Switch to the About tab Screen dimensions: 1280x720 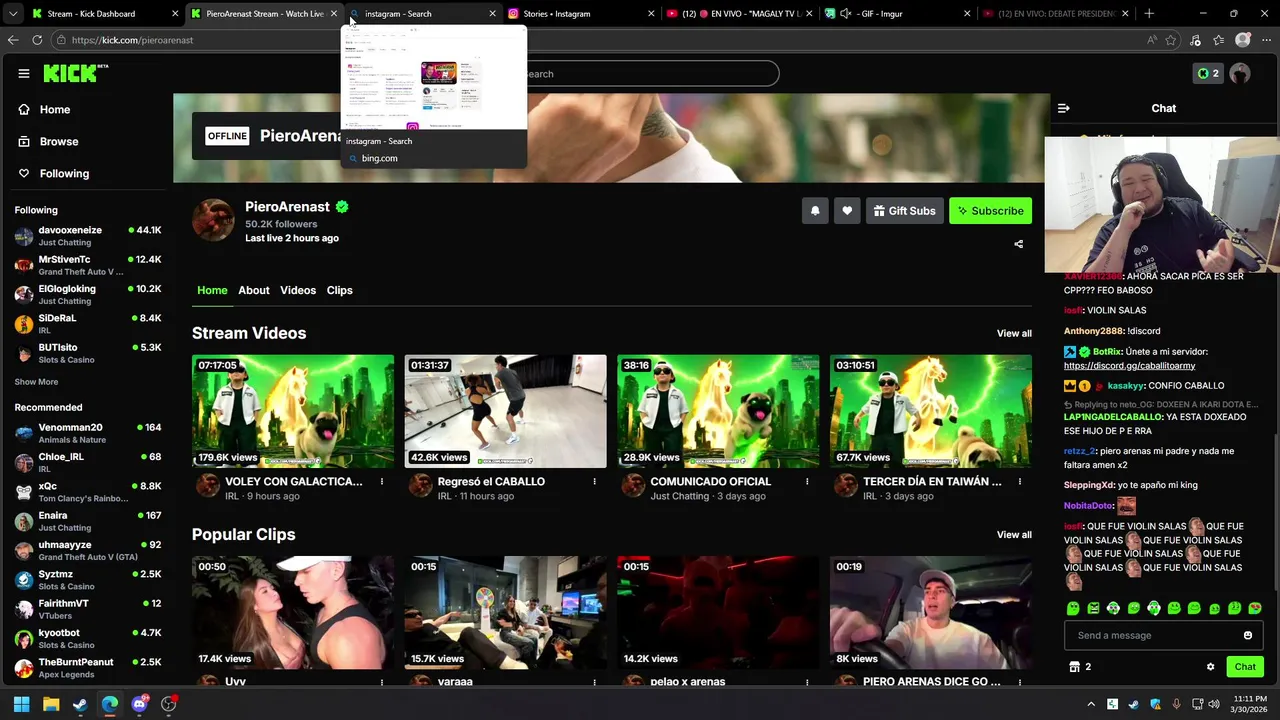pos(254,290)
